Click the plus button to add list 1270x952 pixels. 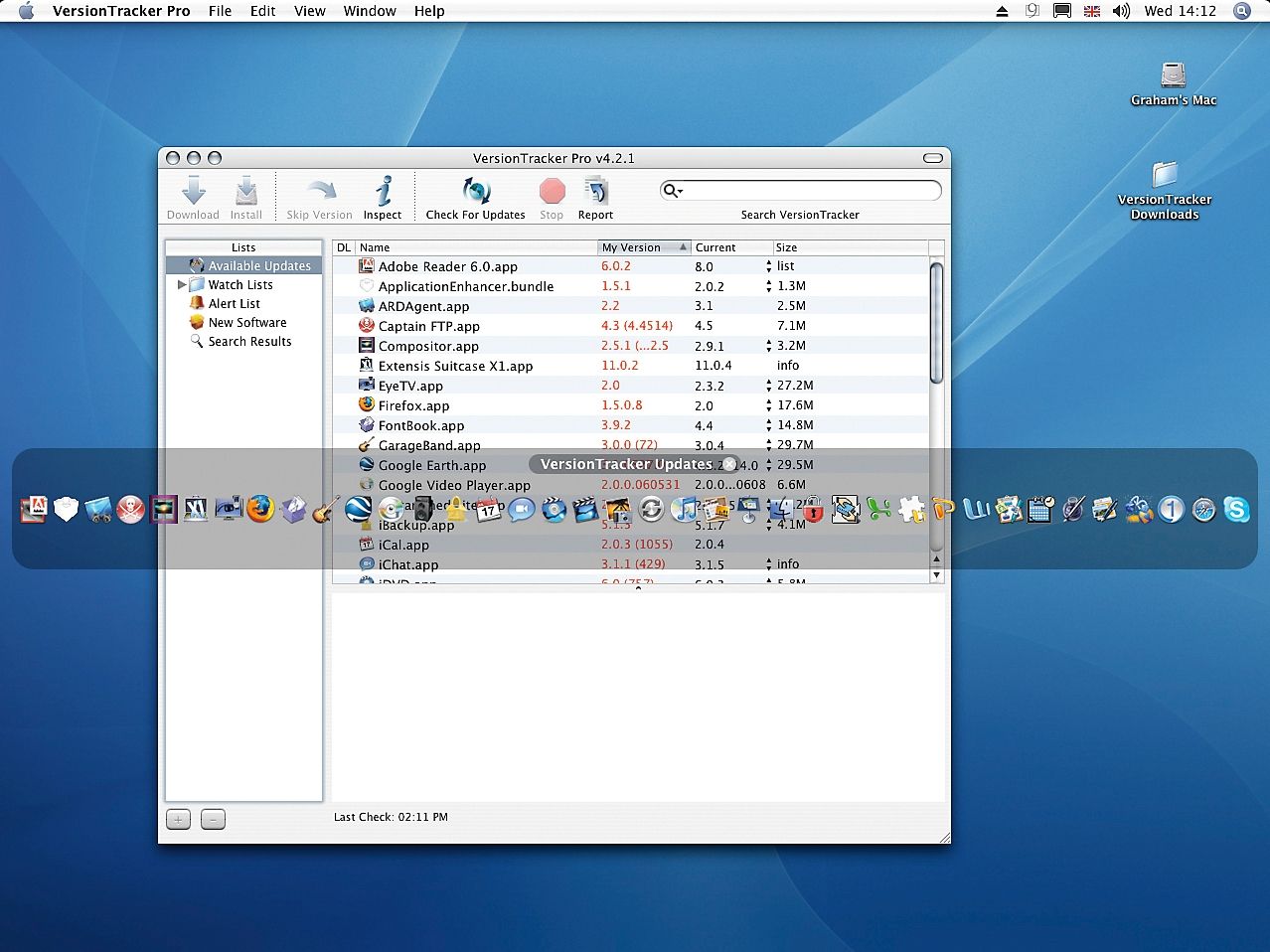[178, 819]
